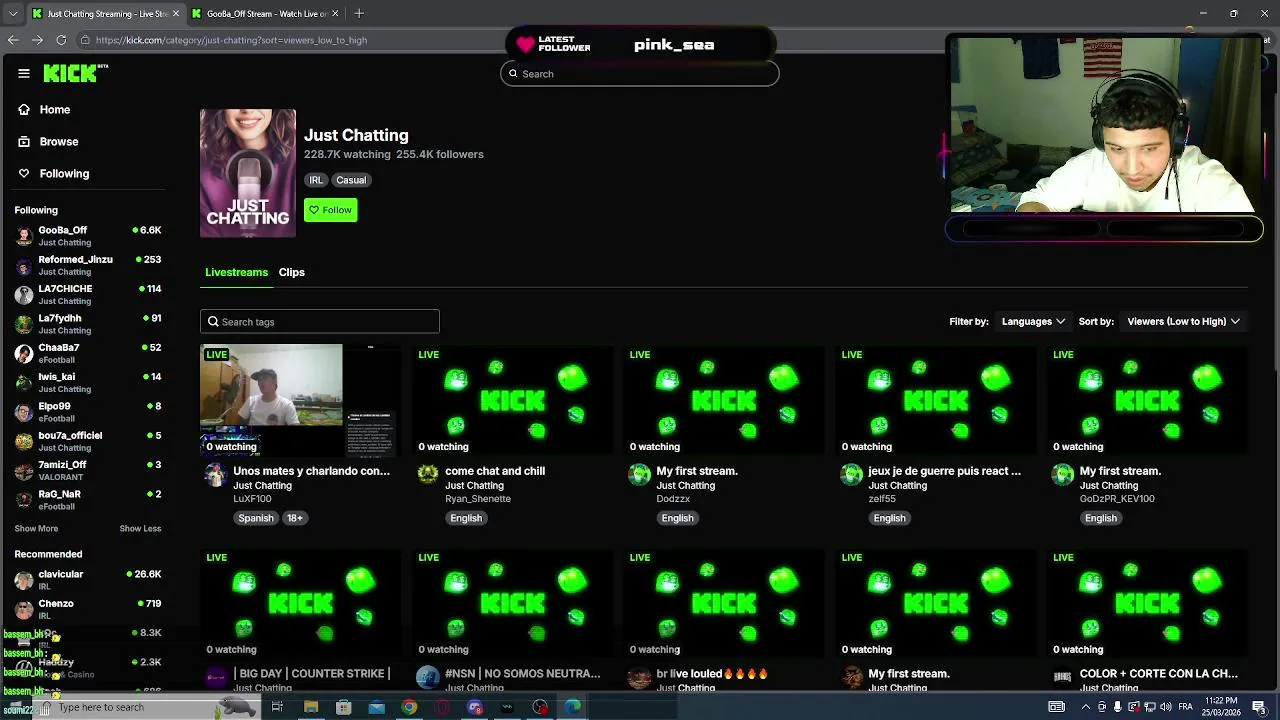This screenshot has width=1280, height=720.
Task: Select the Casual category tag
Action: point(351,180)
